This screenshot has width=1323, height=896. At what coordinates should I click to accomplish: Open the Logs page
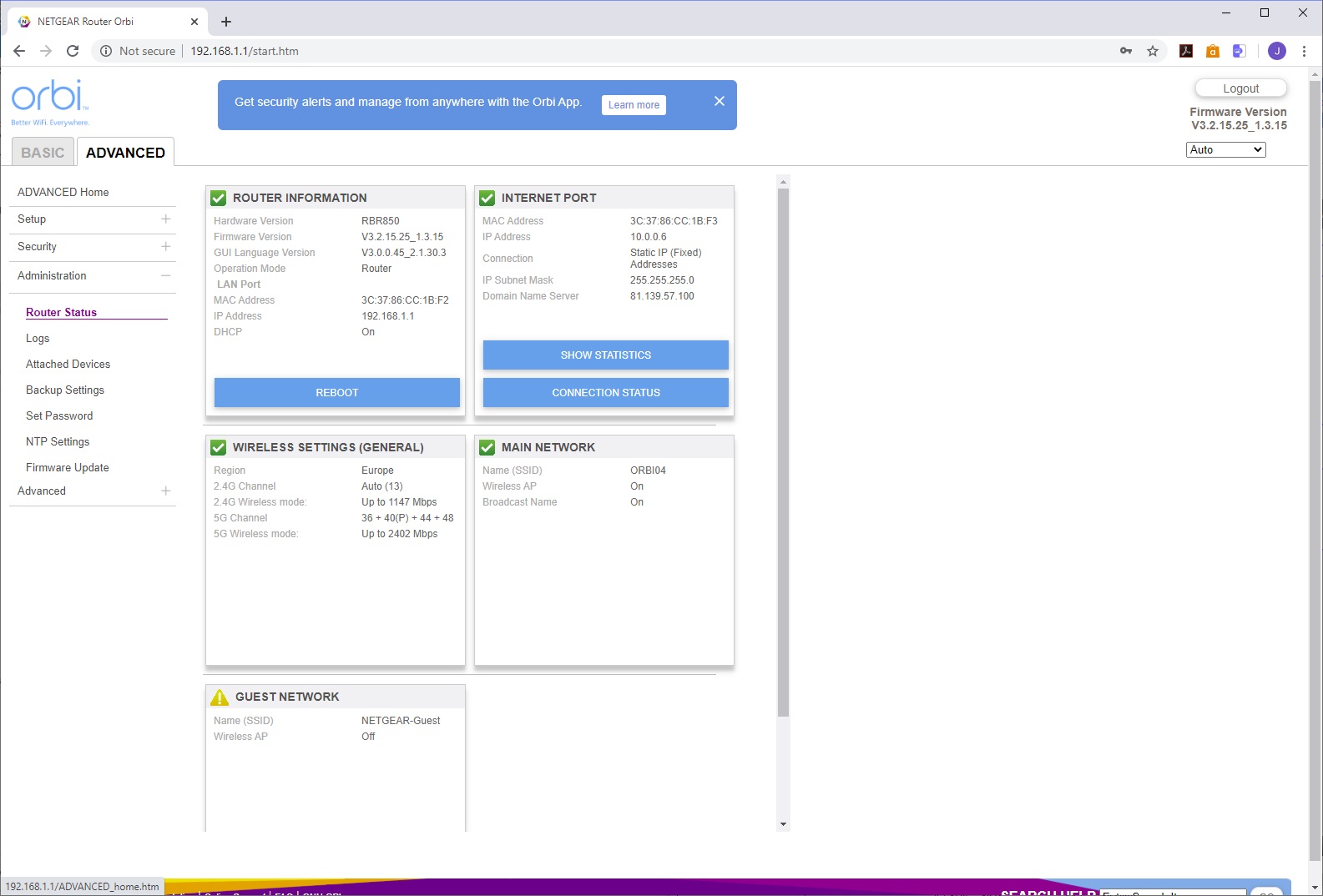[x=38, y=338]
